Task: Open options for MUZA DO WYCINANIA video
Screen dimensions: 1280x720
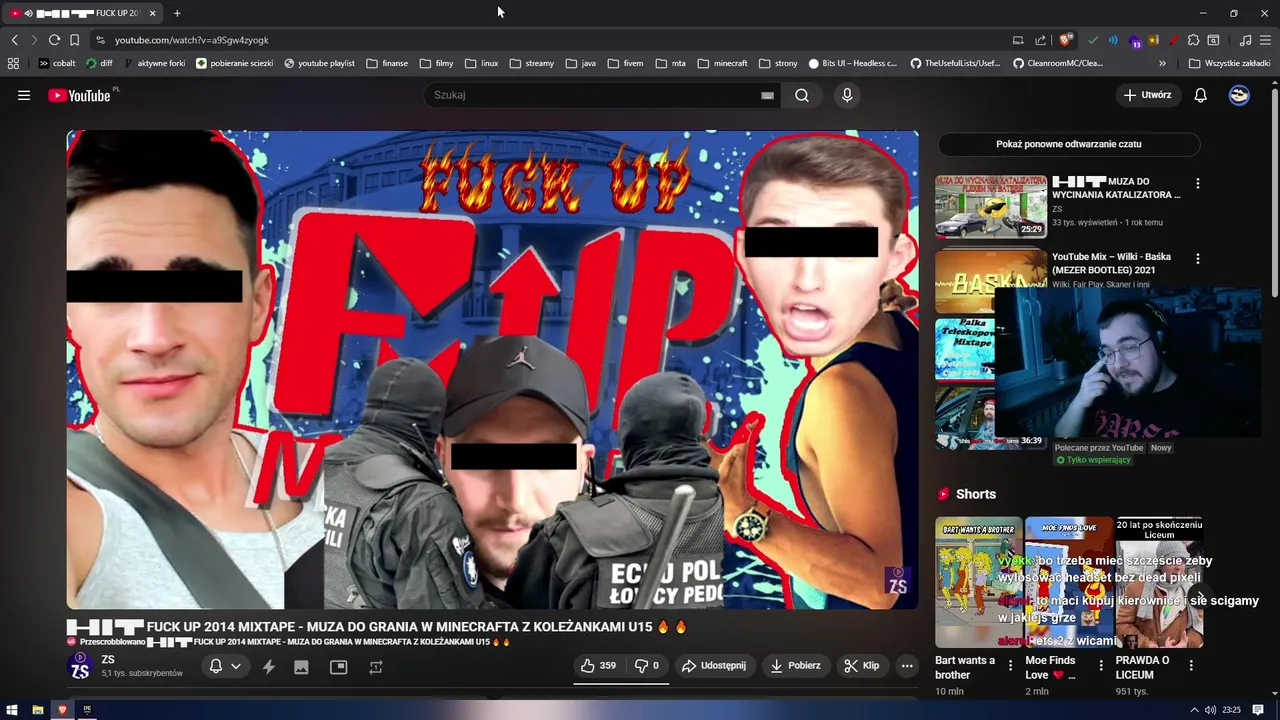Action: point(1197,183)
